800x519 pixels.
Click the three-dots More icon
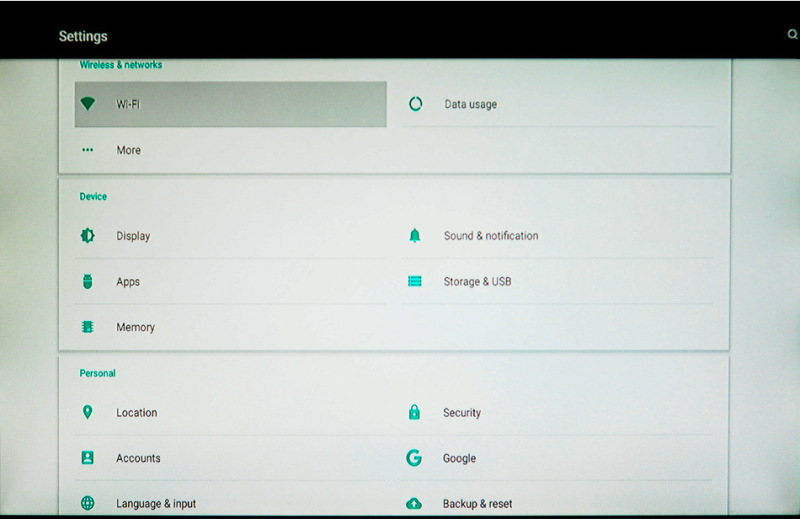(88, 150)
